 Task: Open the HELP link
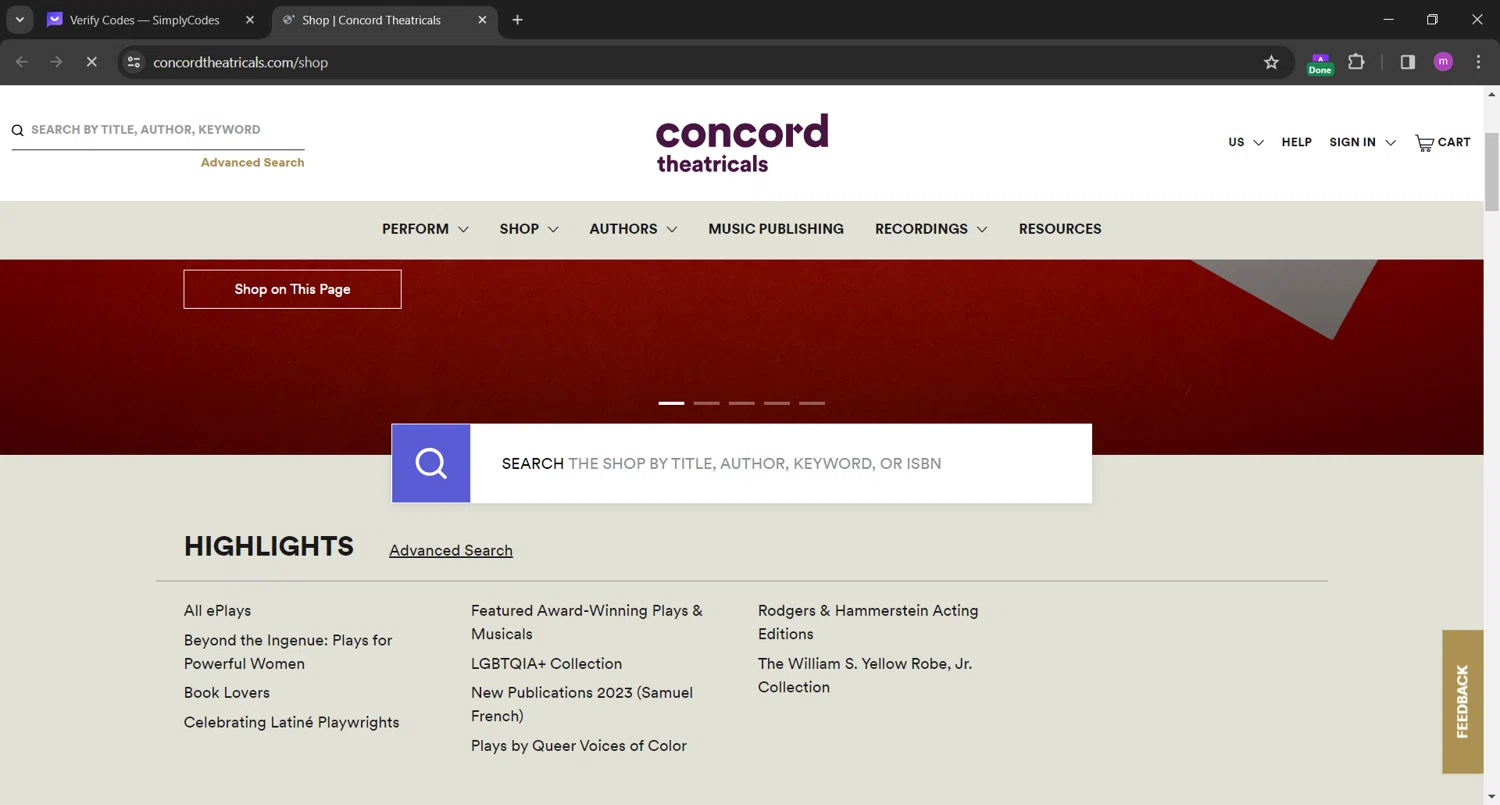(1297, 143)
